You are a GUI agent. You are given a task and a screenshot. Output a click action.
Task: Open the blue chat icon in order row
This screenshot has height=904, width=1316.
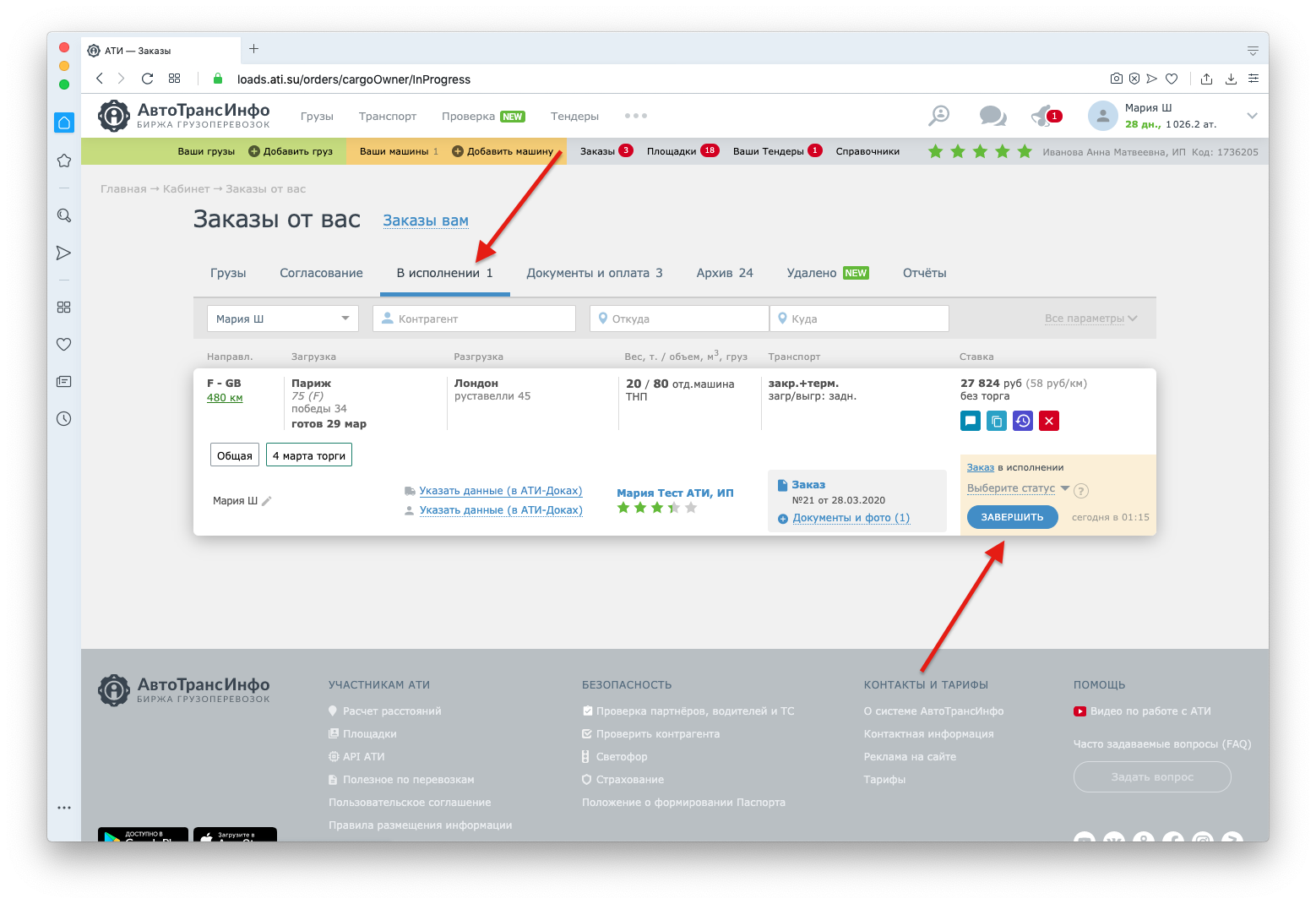[x=971, y=421]
